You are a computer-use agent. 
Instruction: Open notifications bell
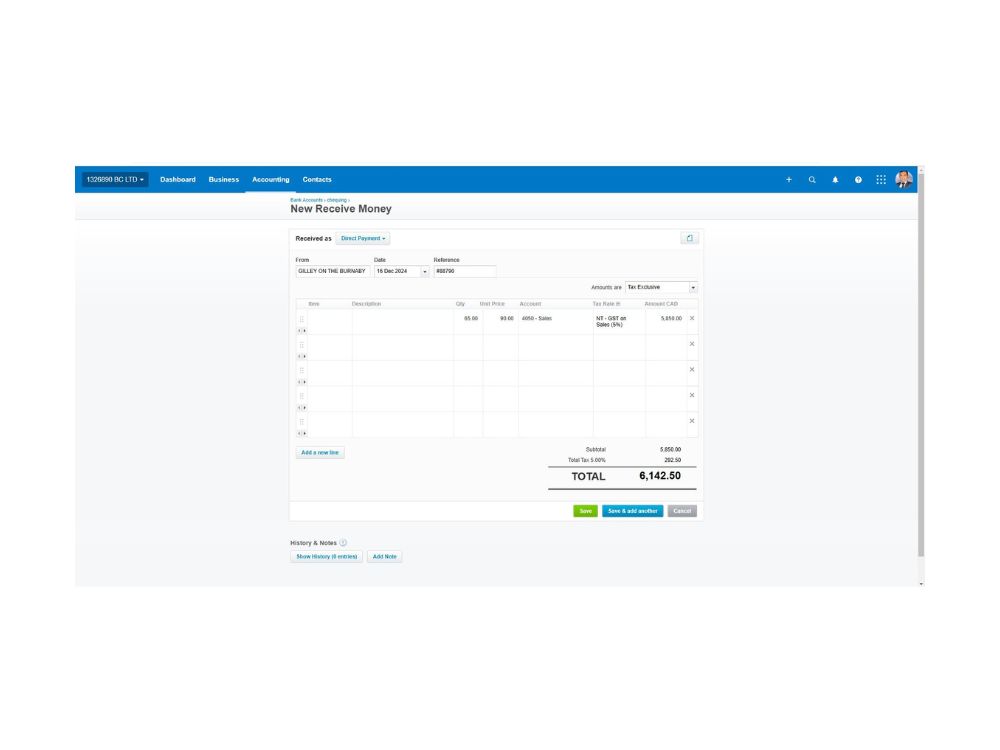(x=835, y=180)
